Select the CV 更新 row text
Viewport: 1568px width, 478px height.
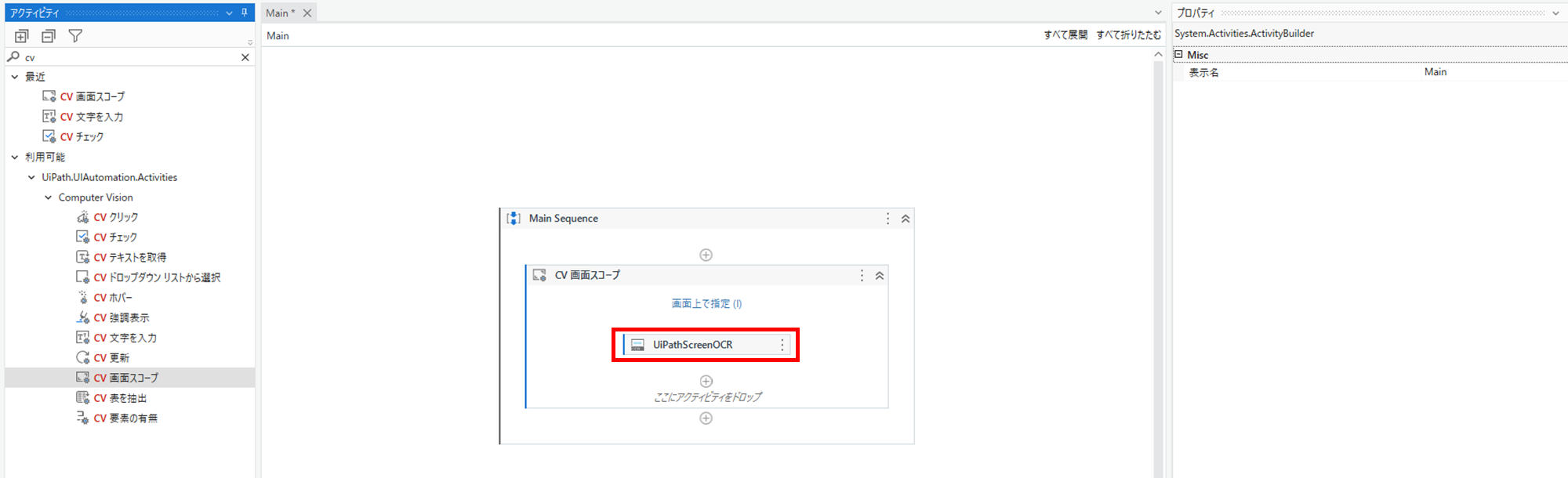point(111,358)
